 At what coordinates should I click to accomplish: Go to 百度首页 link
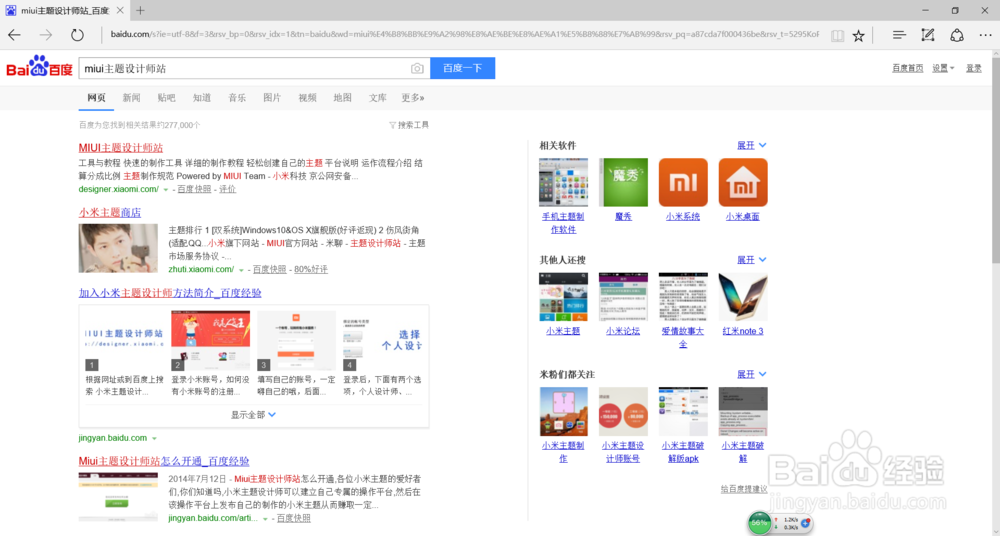[908, 68]
